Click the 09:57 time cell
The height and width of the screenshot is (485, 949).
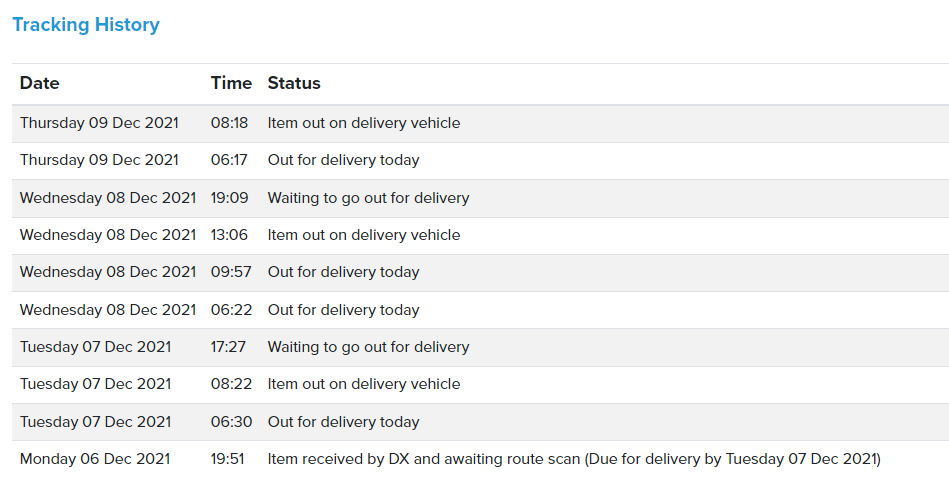pyautogui.click(x=231, y=272)
